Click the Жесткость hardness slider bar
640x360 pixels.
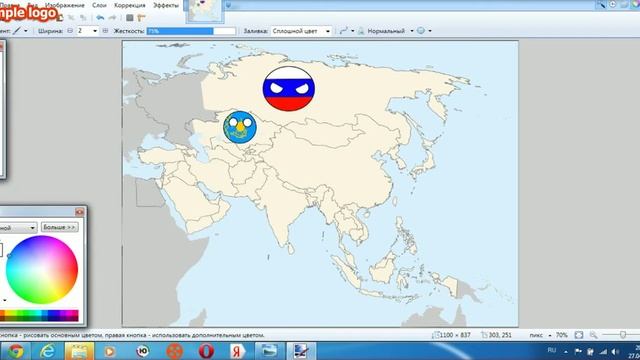point(191,31)
